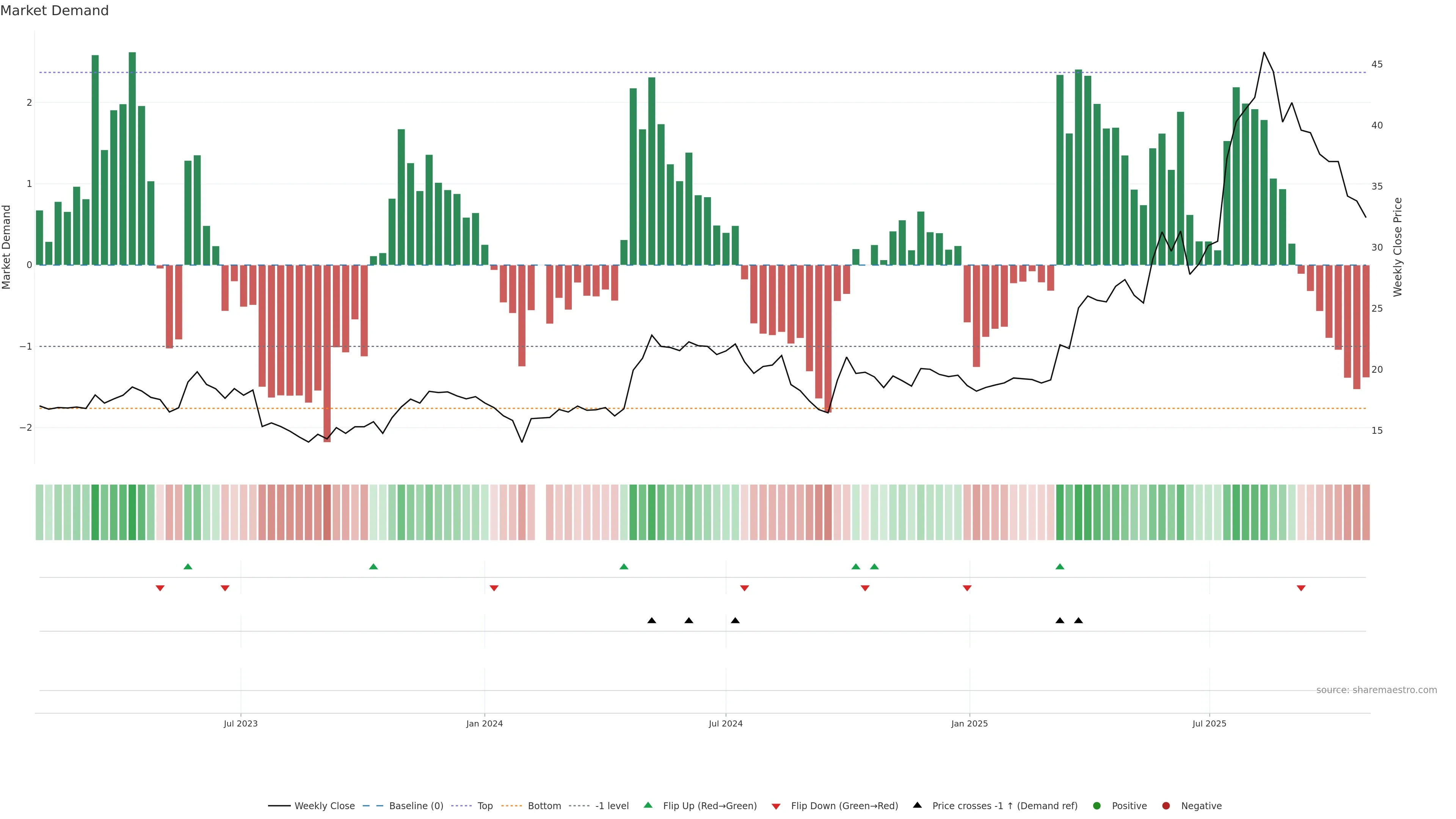Viewport: 1456px width, 819px height.
Task: Click the Jan 2025 x-axis label
Action: 970,724
